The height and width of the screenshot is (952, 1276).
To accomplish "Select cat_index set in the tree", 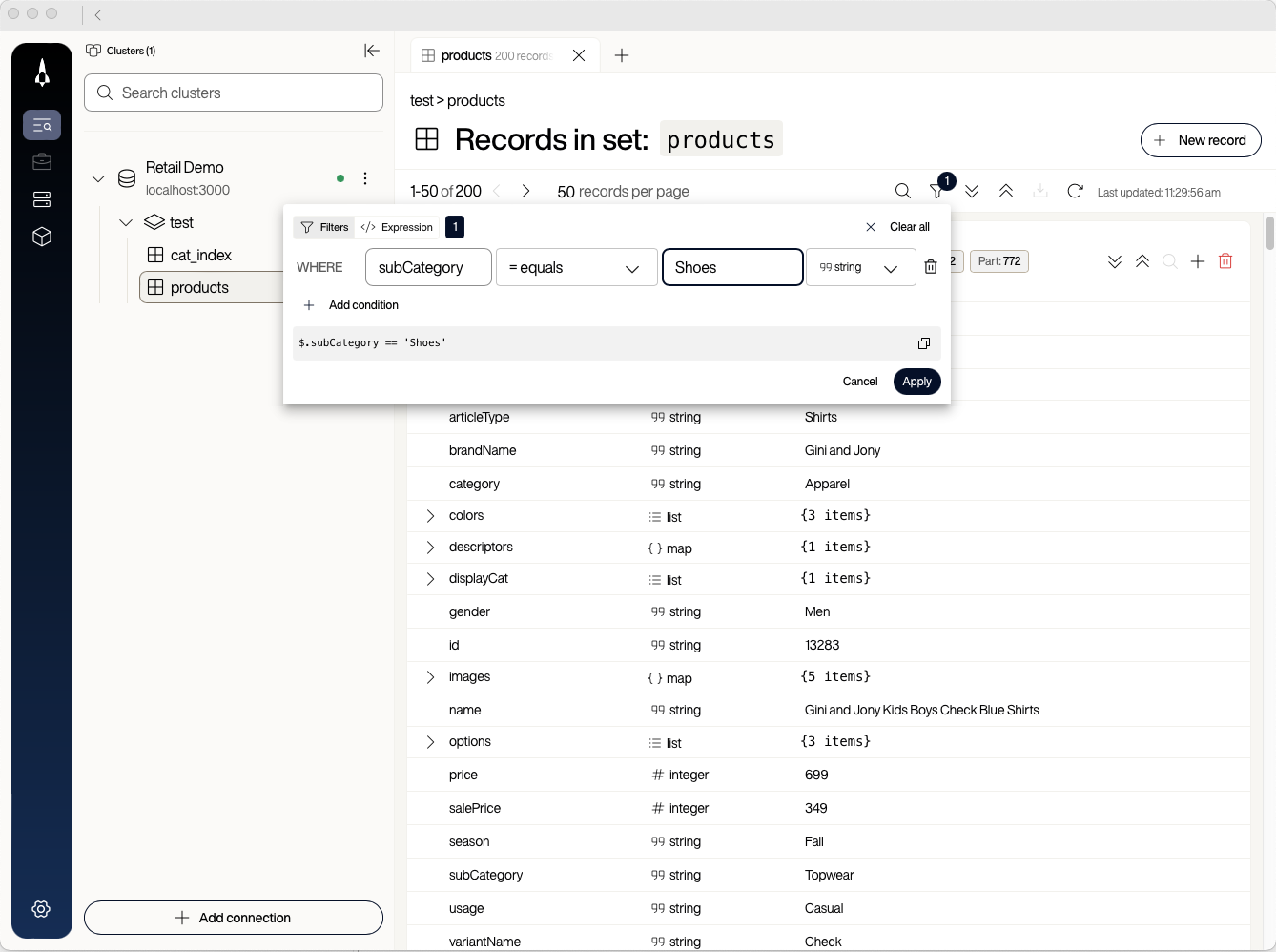I will pyautogui.click(x=200, y=255).
